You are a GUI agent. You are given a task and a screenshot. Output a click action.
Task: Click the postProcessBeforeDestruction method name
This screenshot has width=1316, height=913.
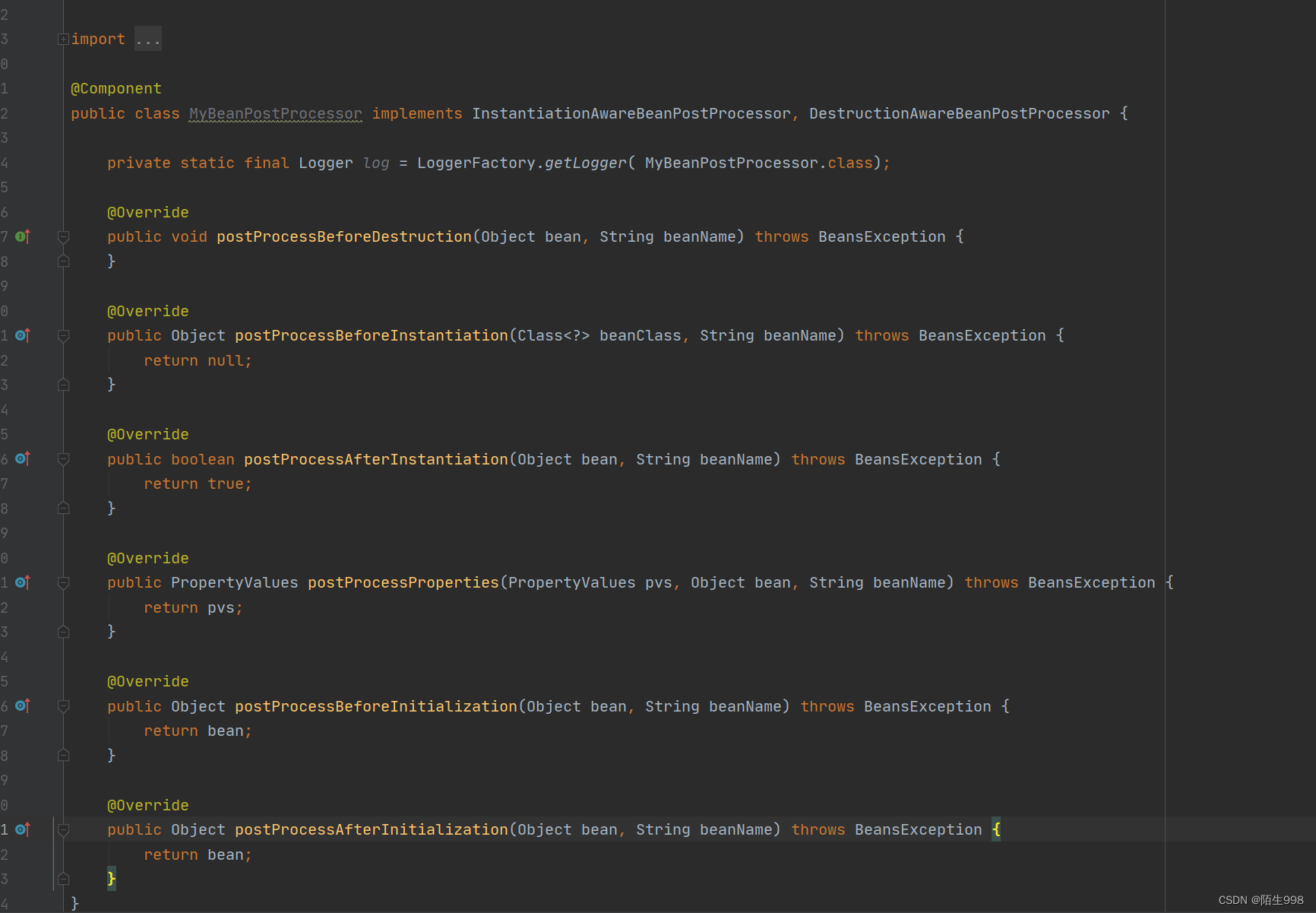(x=344, y=237)
